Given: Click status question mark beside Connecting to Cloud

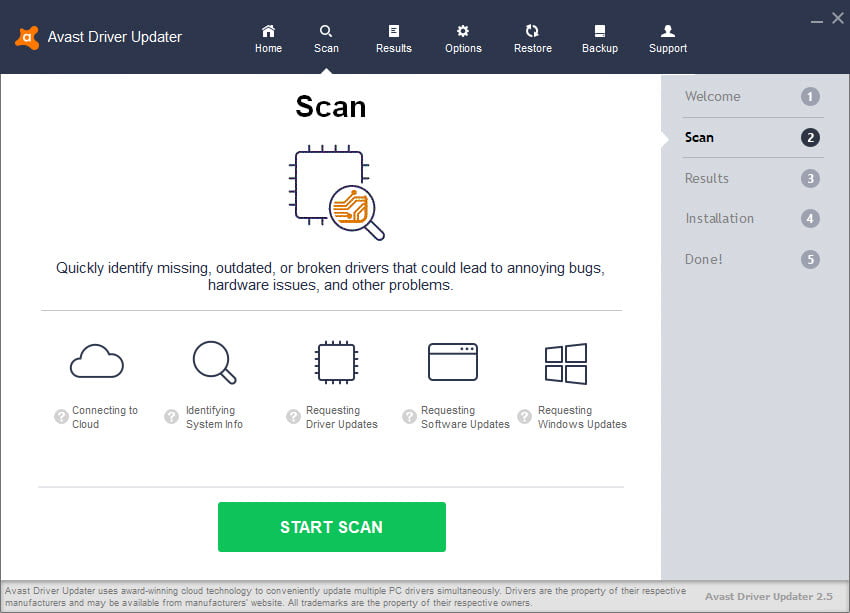Looking at the screenshot, I should pos(61,416).
